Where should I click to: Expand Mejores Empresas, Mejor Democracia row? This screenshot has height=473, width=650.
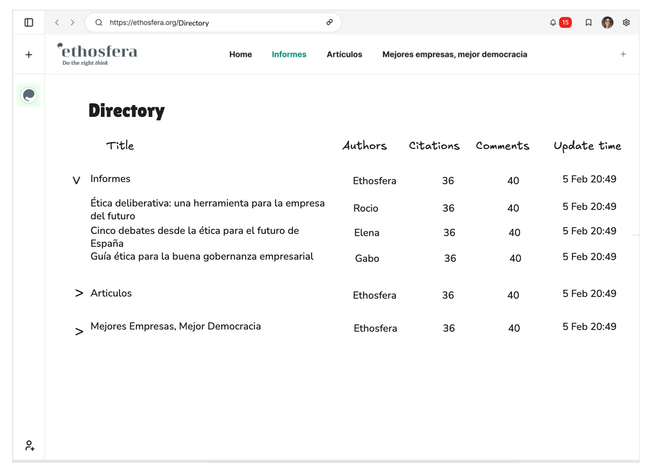[x=79, y=331]
